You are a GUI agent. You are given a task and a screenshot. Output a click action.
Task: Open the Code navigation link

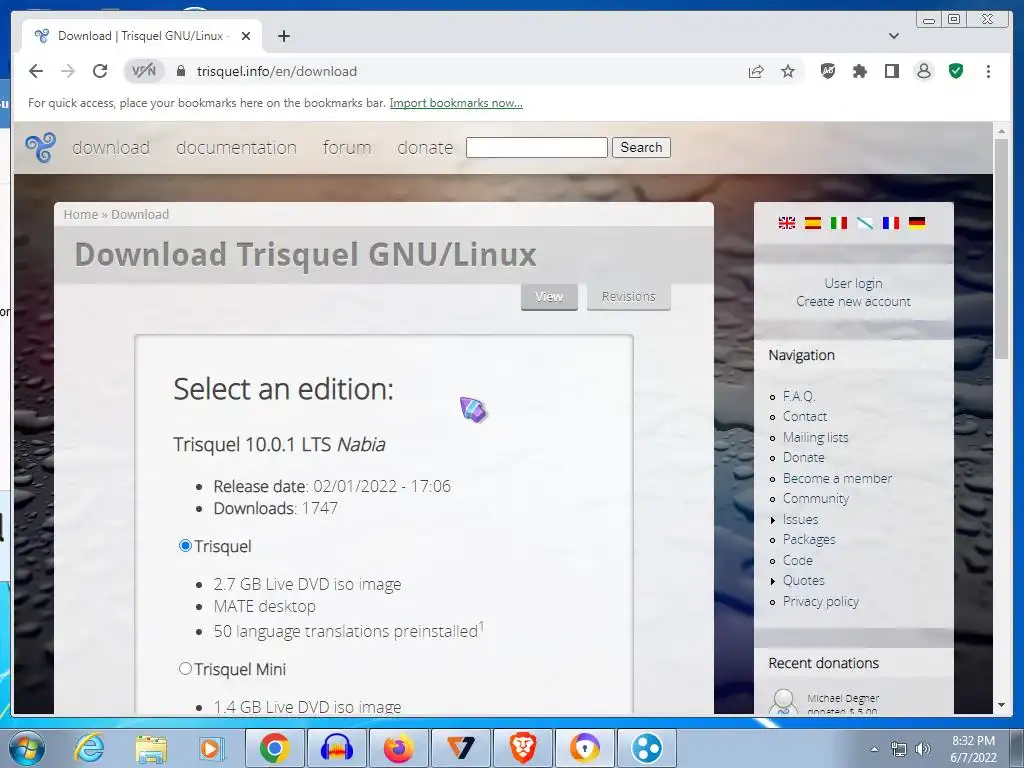(798, 560)
